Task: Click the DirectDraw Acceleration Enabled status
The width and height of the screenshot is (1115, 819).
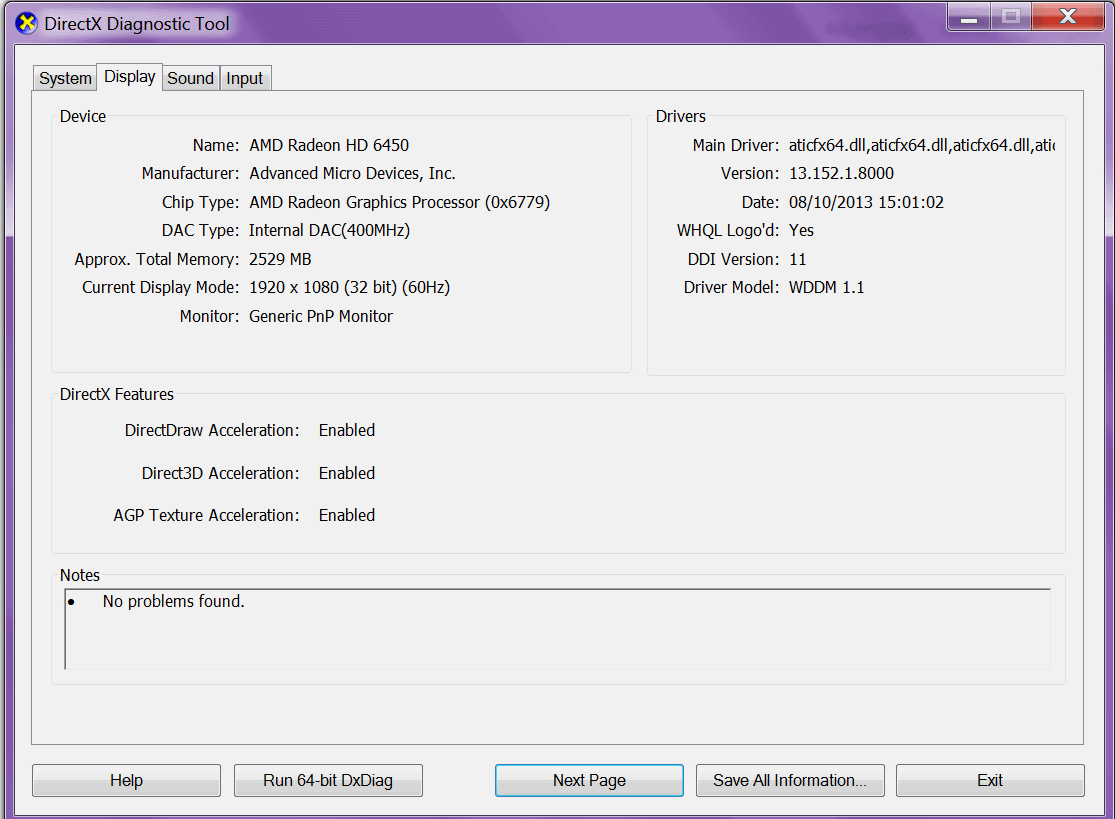Action: (x=347, y=430)
